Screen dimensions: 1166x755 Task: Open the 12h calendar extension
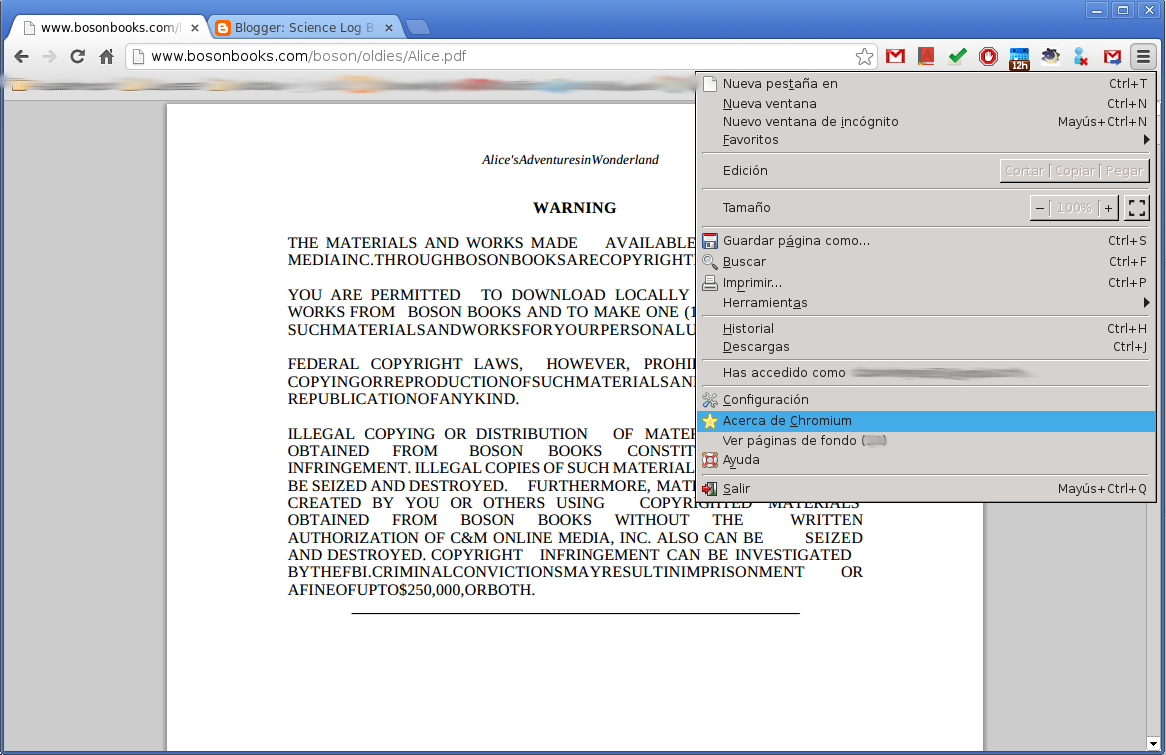[1019, 58]
